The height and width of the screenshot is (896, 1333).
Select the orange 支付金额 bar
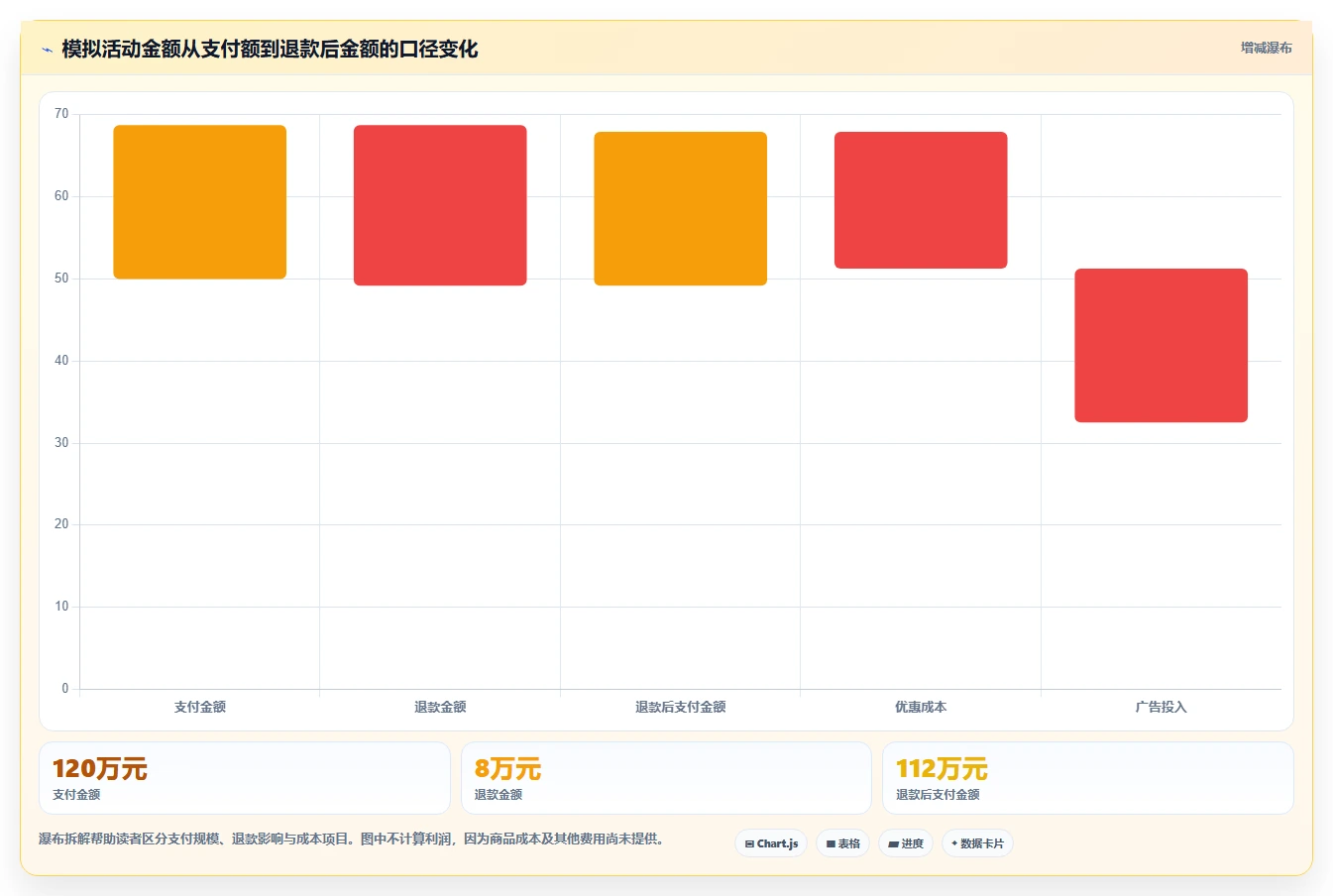pyautogui.click(x=200, y=202)
